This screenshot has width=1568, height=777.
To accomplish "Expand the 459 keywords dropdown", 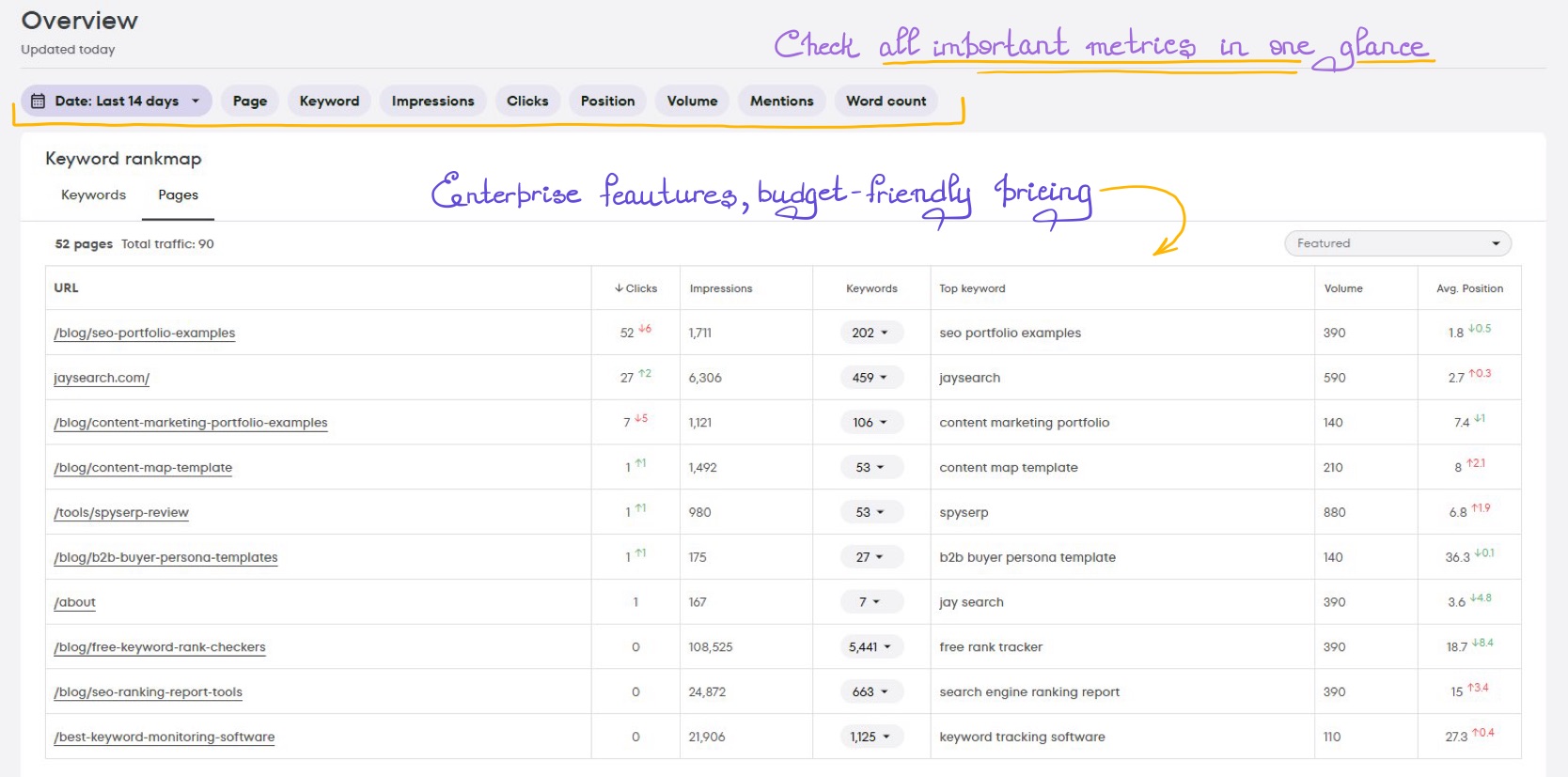I will click(x=871, y=378).
